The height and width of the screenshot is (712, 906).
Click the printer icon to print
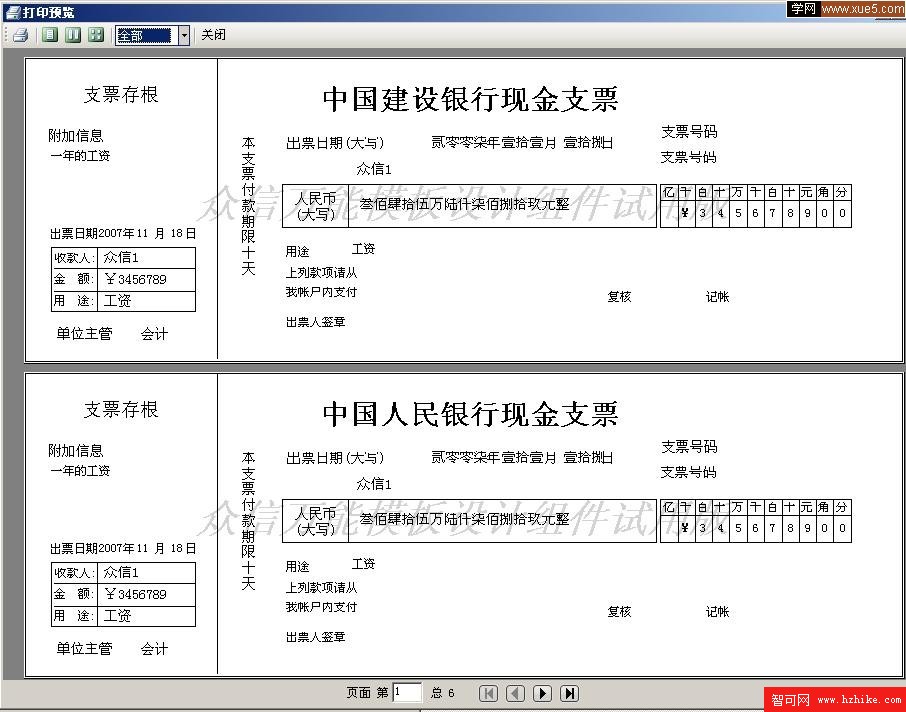(x=20, y=35)
